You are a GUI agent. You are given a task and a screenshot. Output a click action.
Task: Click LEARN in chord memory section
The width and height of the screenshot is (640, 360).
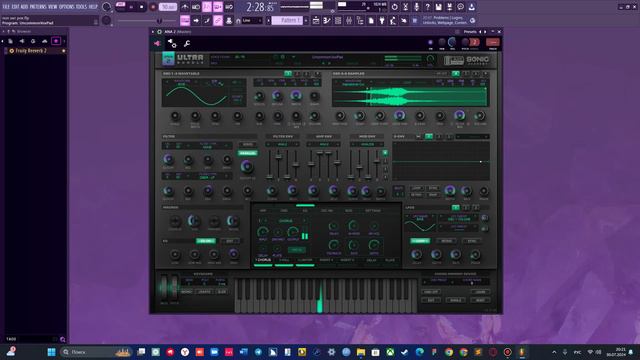(x=480, y=292)
